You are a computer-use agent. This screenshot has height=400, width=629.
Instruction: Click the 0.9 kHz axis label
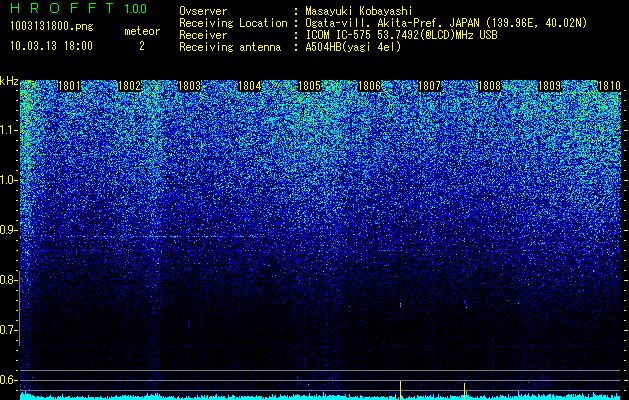point(9,230)
